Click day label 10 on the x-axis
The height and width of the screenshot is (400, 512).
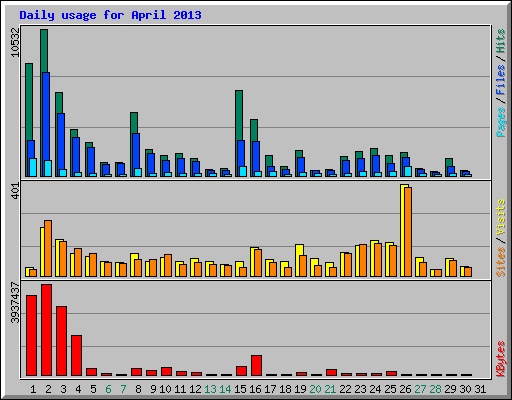click(165, 389)
